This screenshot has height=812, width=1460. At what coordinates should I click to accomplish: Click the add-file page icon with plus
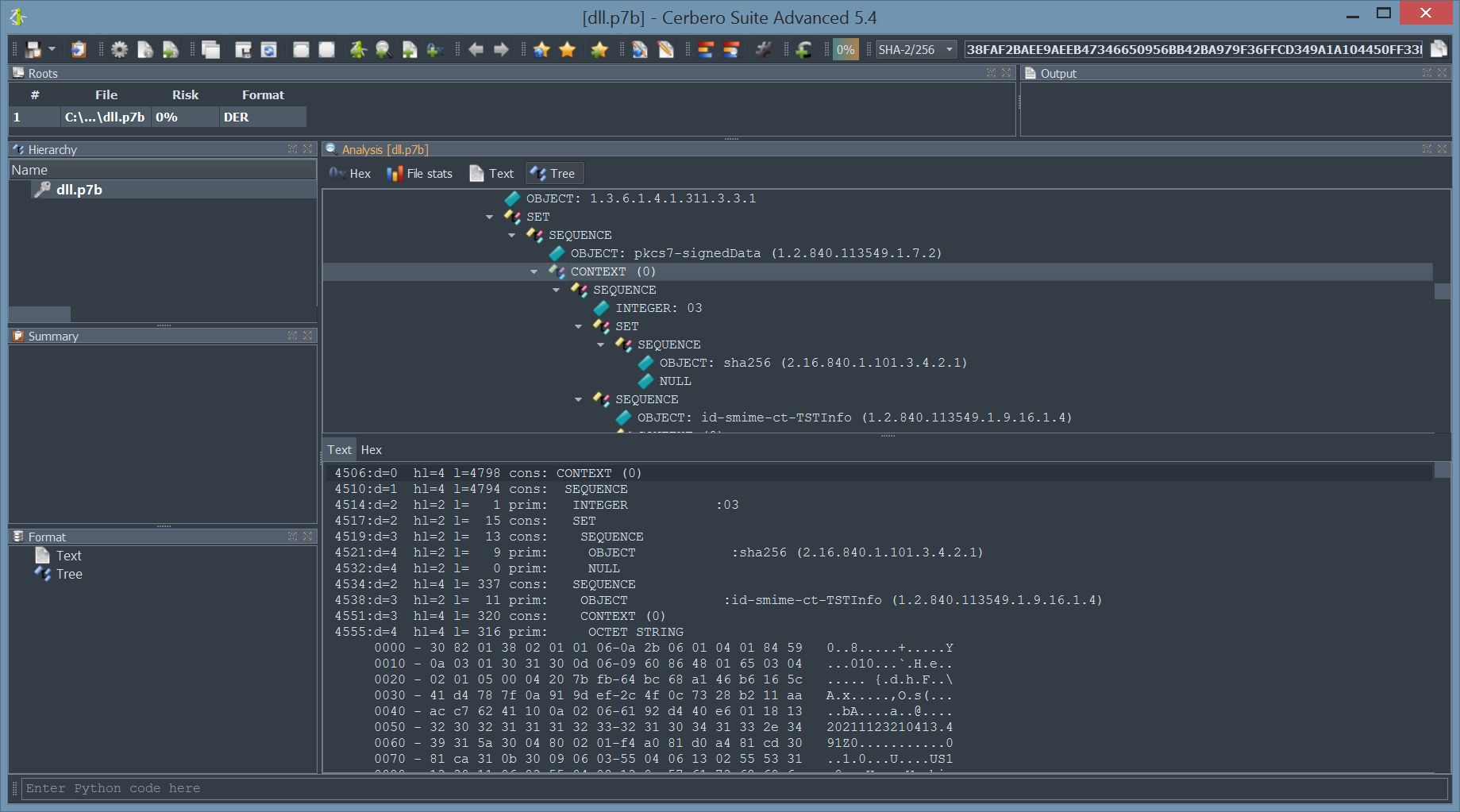tap(409, 50)
